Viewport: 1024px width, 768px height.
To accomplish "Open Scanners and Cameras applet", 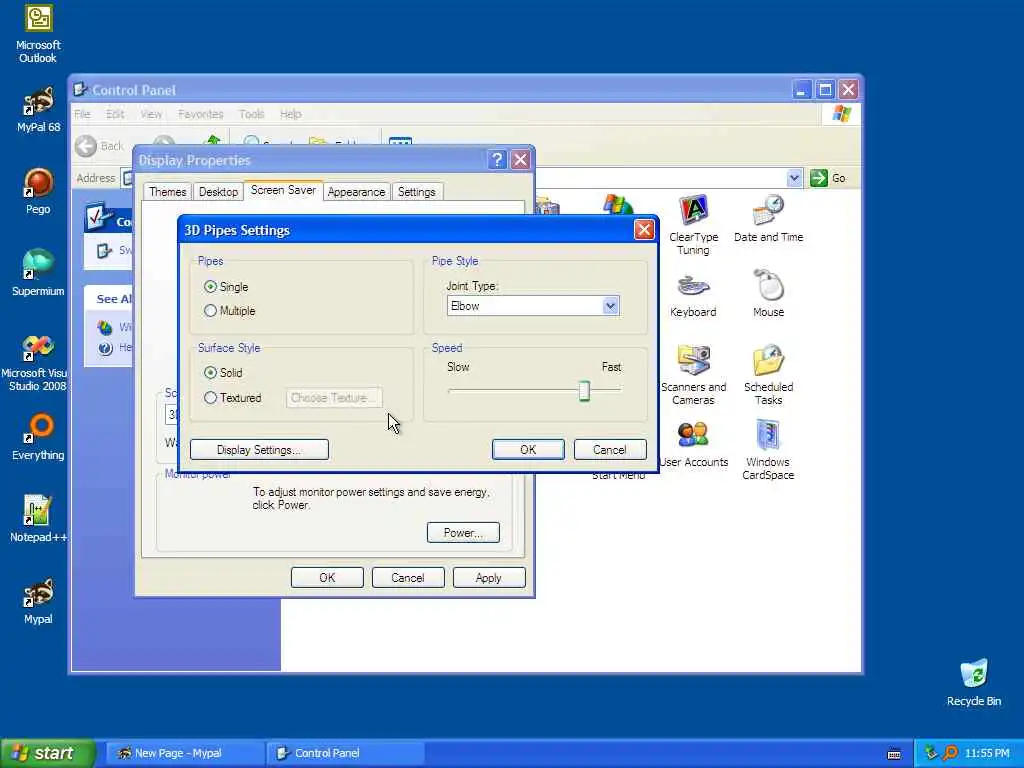I will 694,375.
